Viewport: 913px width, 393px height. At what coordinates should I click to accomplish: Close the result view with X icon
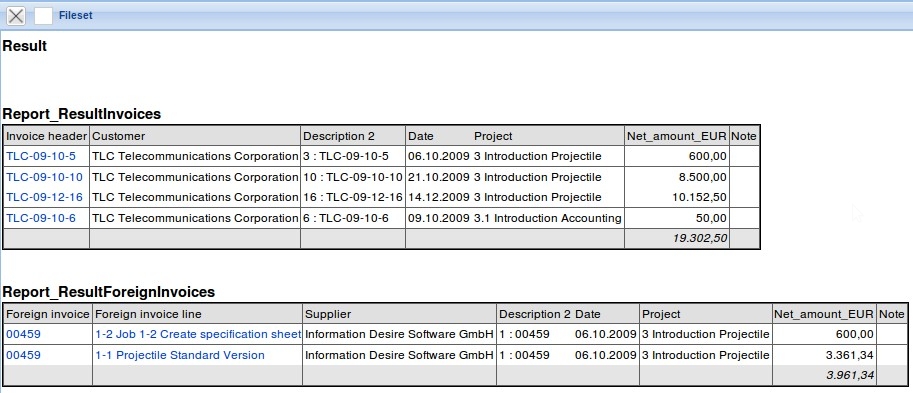[x=16, y=16]
